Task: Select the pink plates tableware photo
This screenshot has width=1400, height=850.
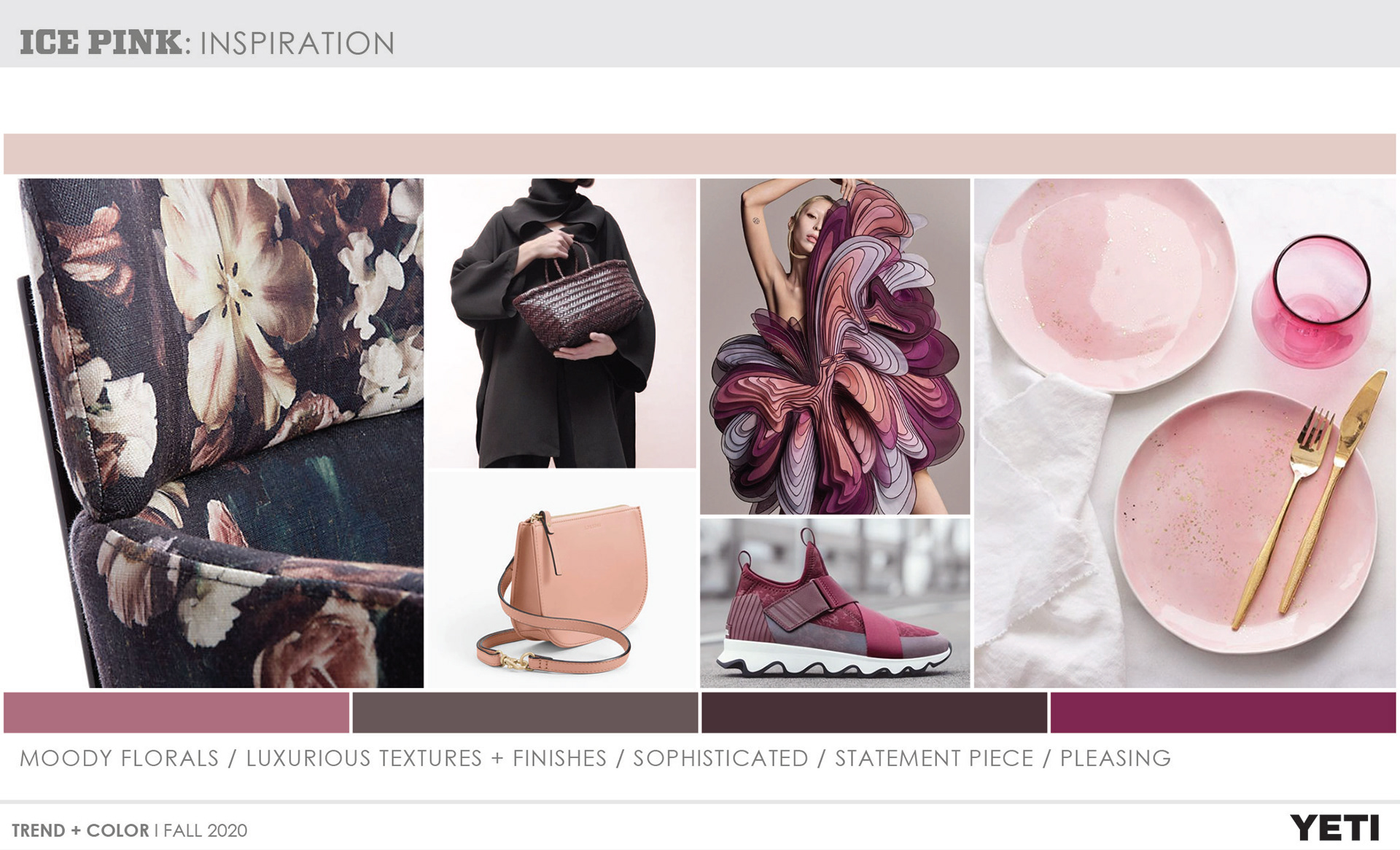Action: click(x=1185, y=433)
